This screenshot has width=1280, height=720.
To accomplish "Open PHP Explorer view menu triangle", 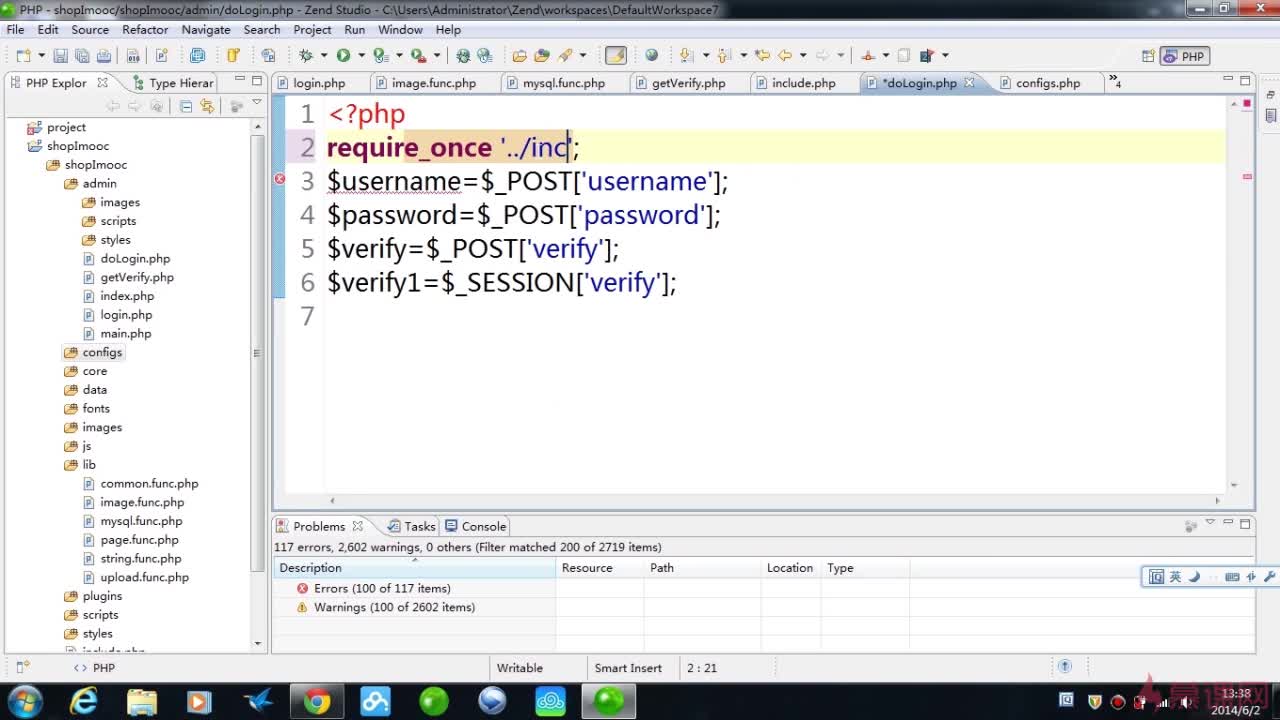I will [257, 103].
